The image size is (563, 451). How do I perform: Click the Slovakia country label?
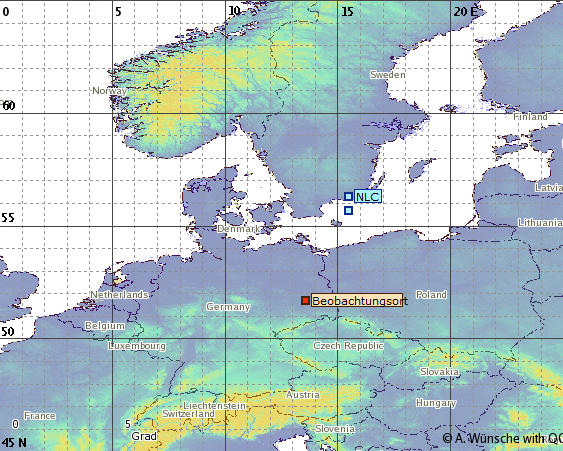coord(439,372)
